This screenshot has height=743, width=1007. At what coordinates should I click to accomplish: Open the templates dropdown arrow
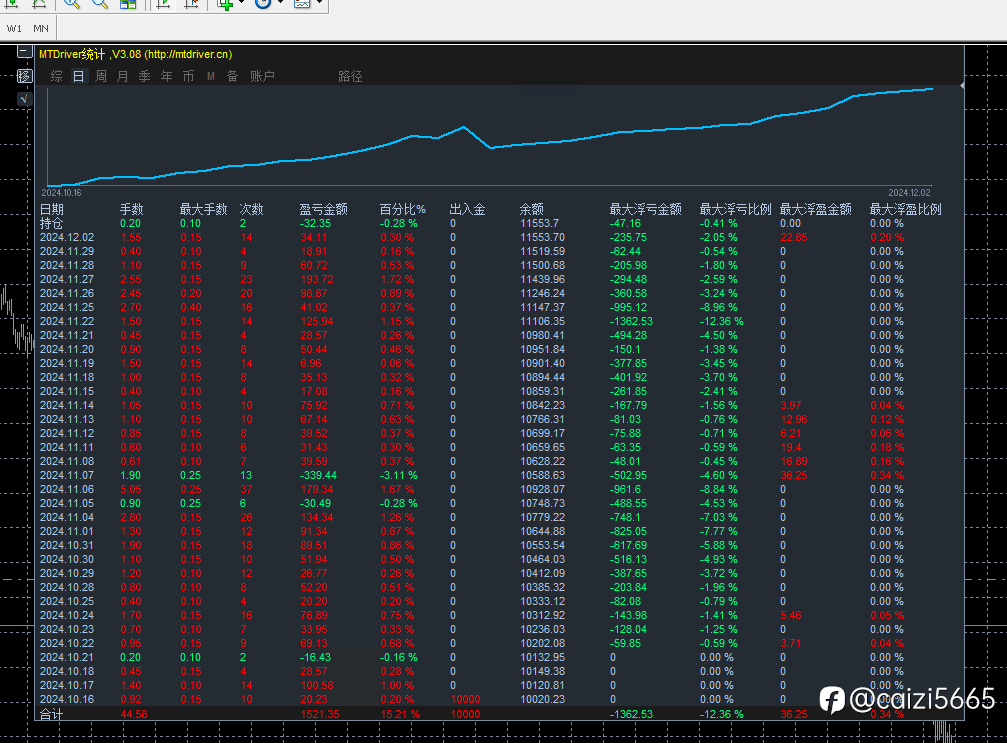click(320, 5)
